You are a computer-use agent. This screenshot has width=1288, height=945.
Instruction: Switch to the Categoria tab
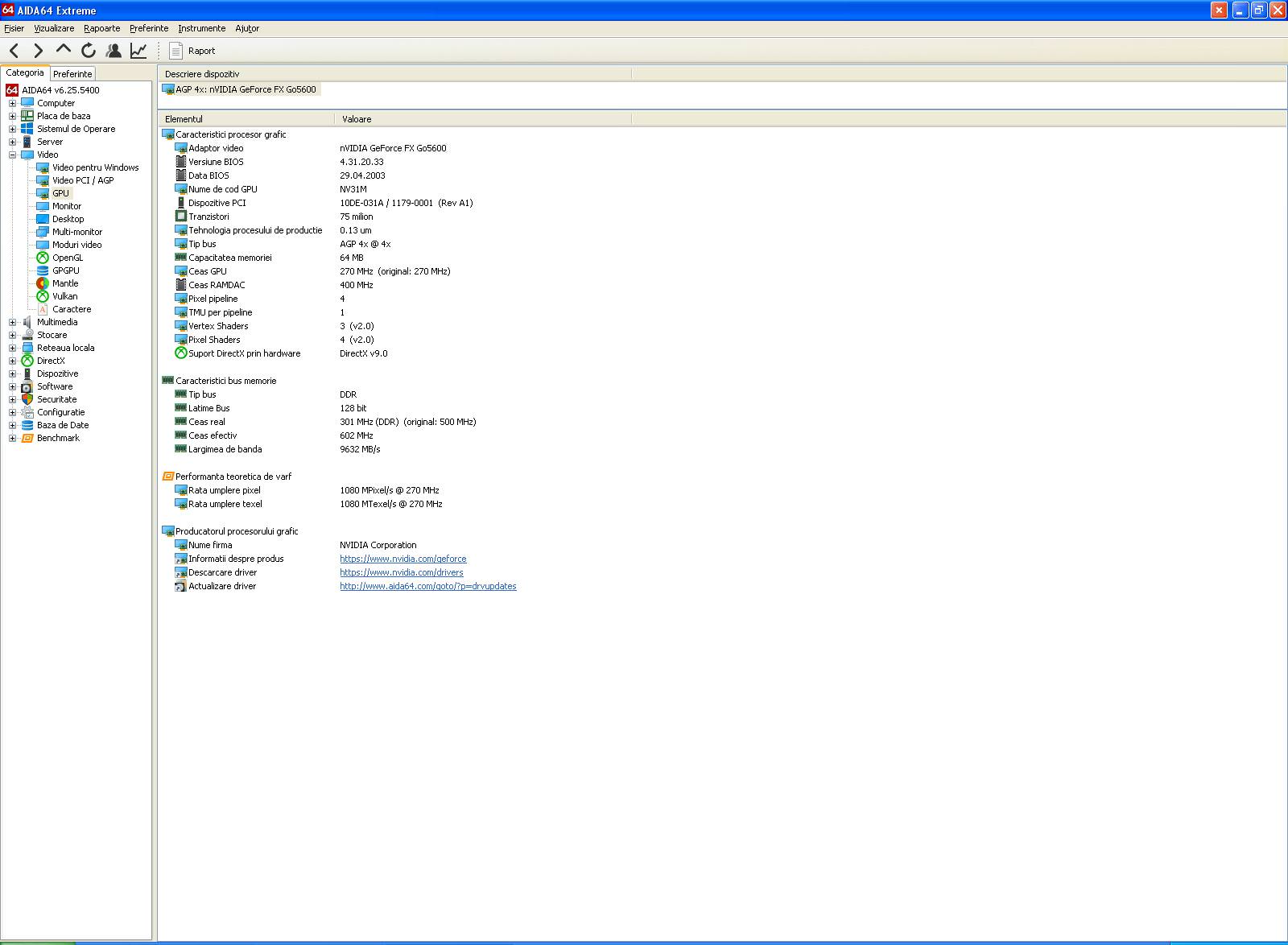(25, 72)
